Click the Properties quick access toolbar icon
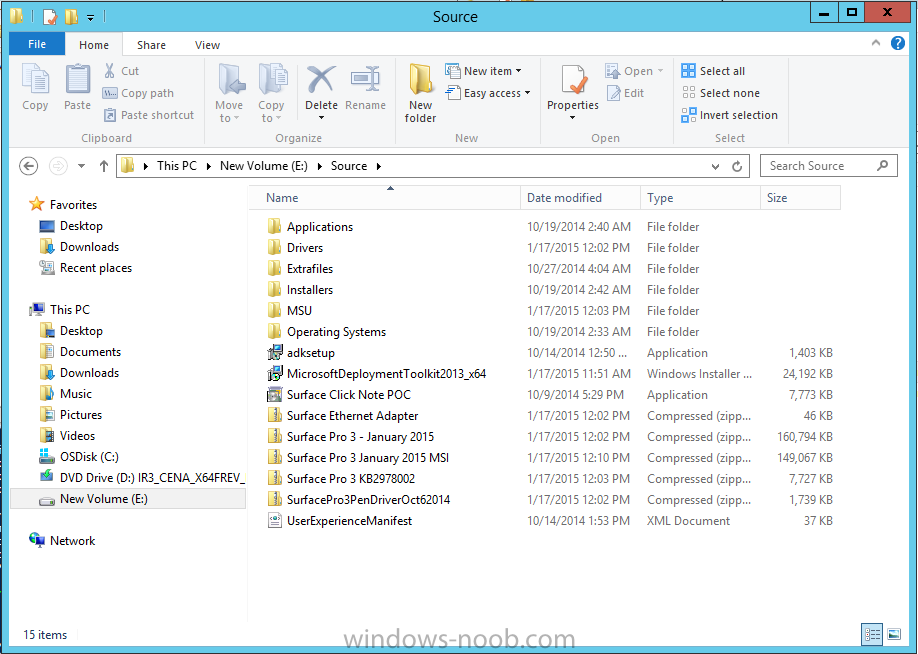Screen dimensions: 918x654 [x=50, y=16]
